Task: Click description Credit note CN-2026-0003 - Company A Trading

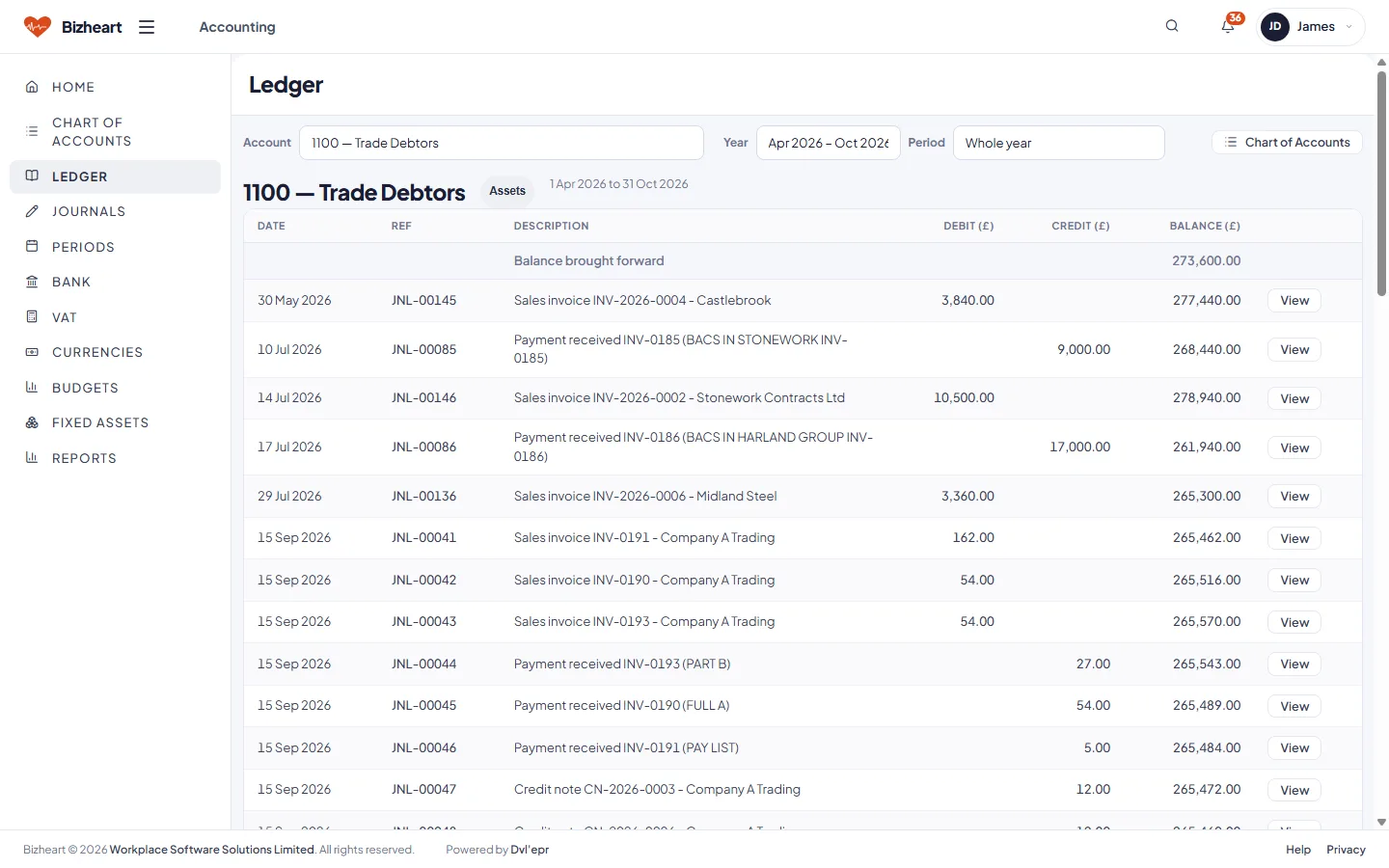Action: (657, 789)
